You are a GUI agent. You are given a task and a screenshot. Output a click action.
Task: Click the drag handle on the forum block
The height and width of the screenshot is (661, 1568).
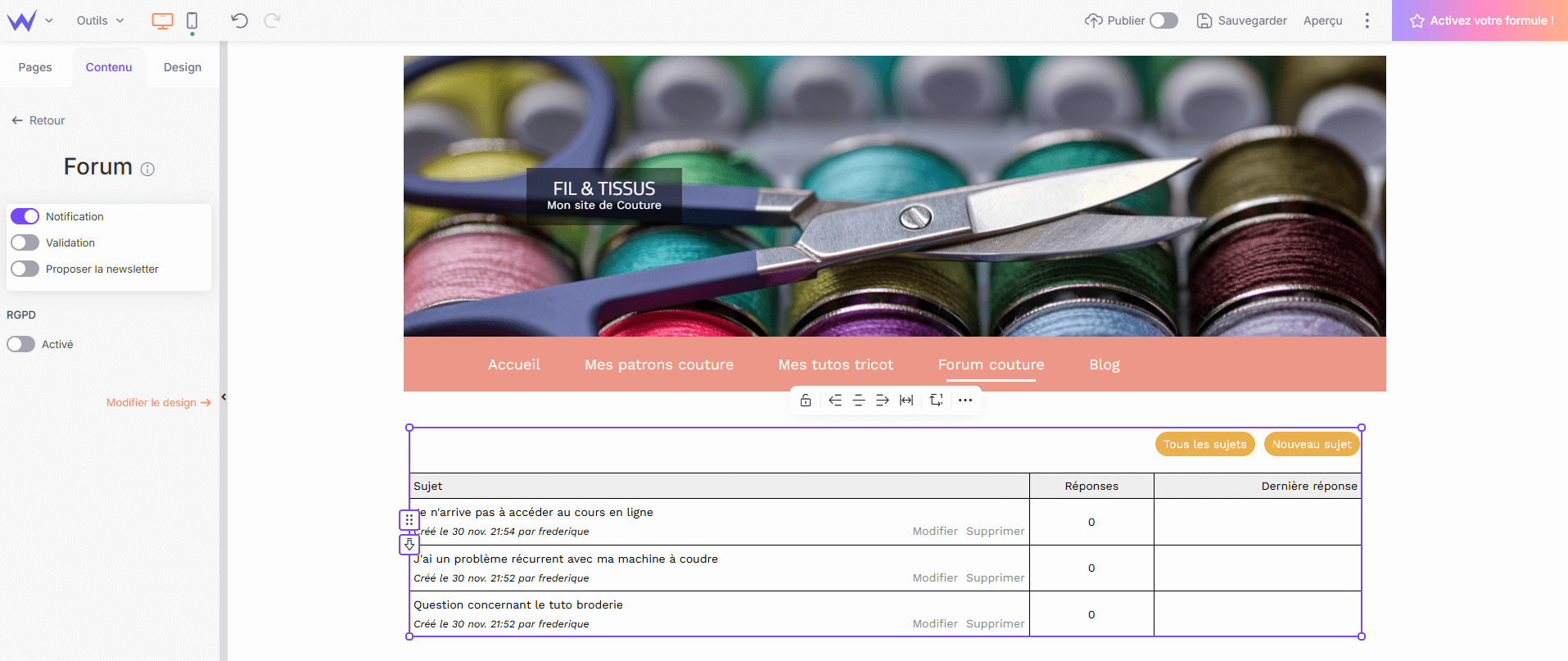point(409,520)
